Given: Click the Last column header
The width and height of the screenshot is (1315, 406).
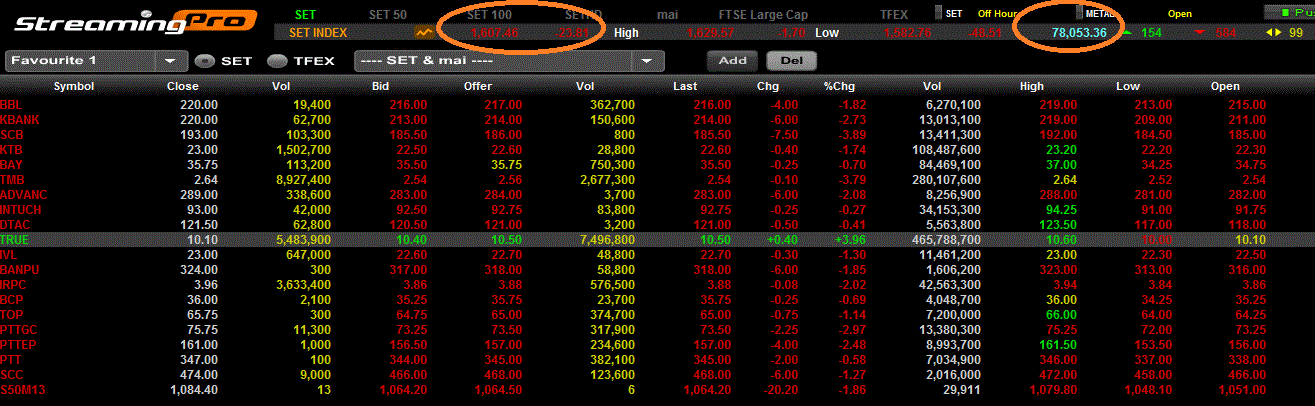Looking at the screenshot, I should [x=685, y=86].
